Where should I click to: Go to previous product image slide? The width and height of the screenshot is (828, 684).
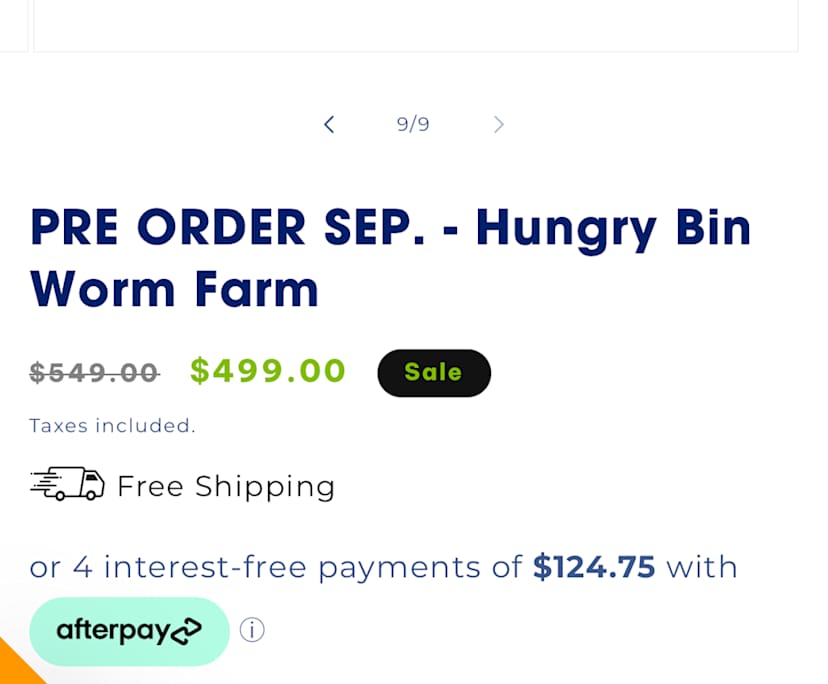pos(329,124)
